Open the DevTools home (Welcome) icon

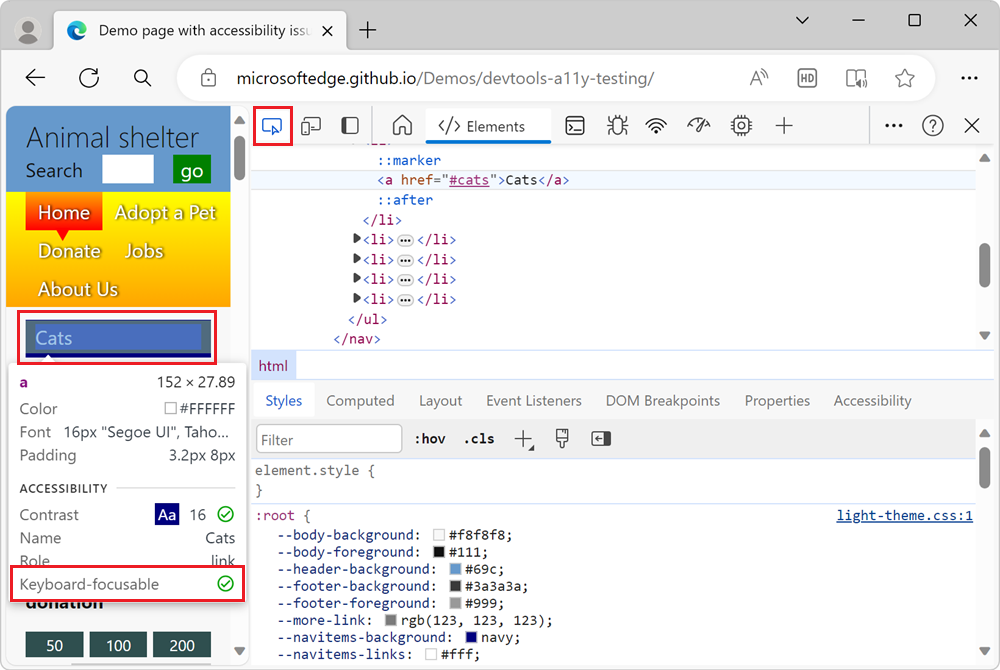pyautogui.click(x=402, y=126)
